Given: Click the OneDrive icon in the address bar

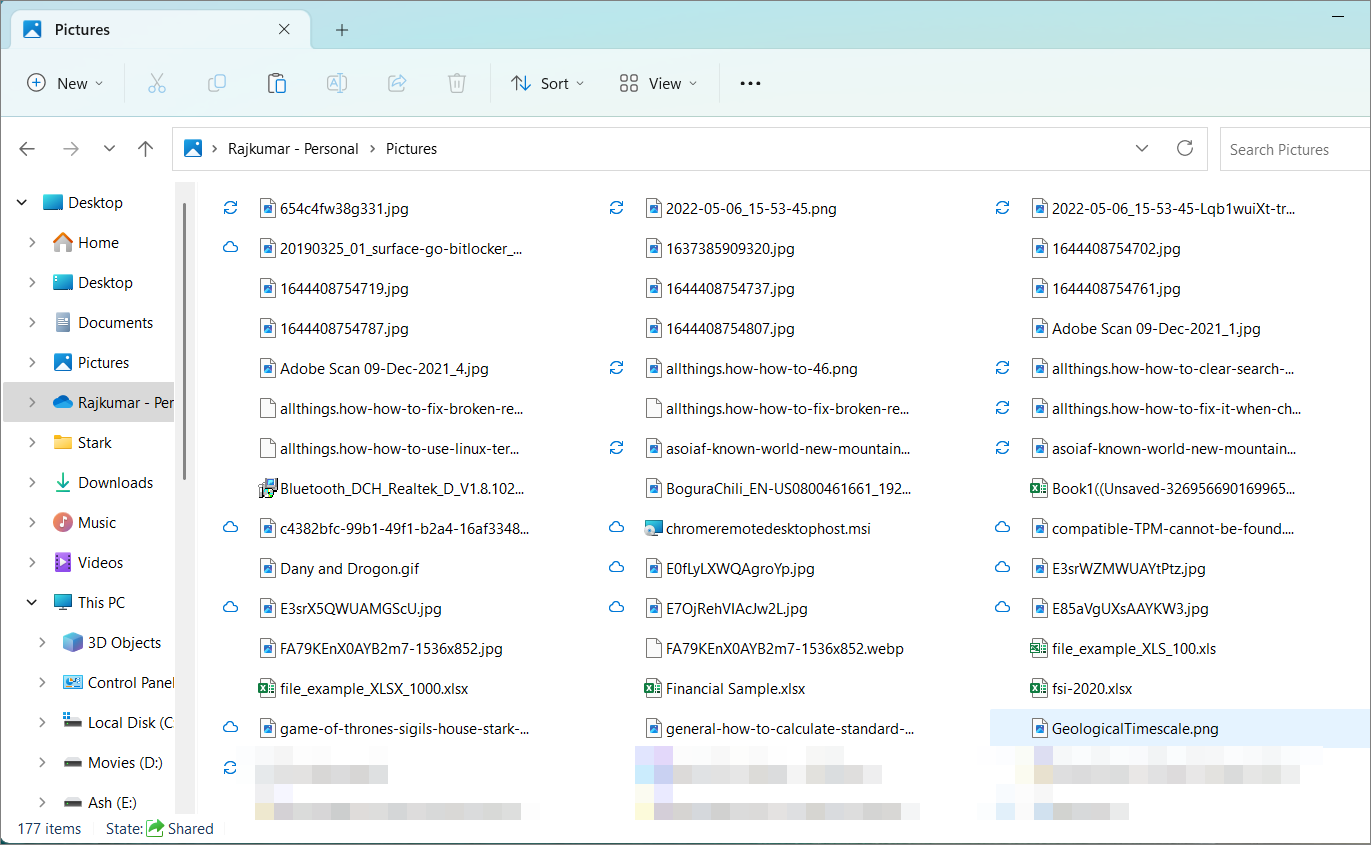Looking at the screenshot, I should [193, 148].
